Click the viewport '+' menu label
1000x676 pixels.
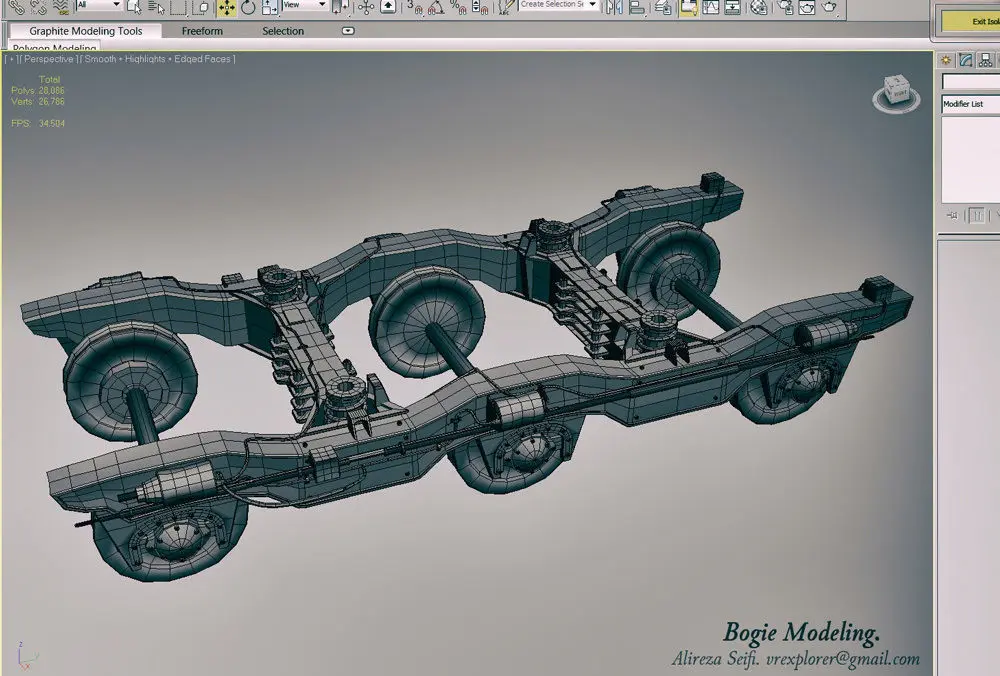pyautogui.click(x=11, y=59)
